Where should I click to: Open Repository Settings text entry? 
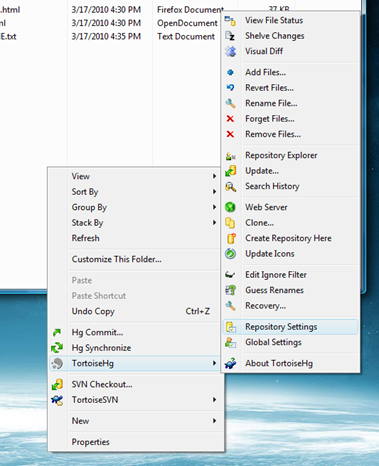[281, 327]
